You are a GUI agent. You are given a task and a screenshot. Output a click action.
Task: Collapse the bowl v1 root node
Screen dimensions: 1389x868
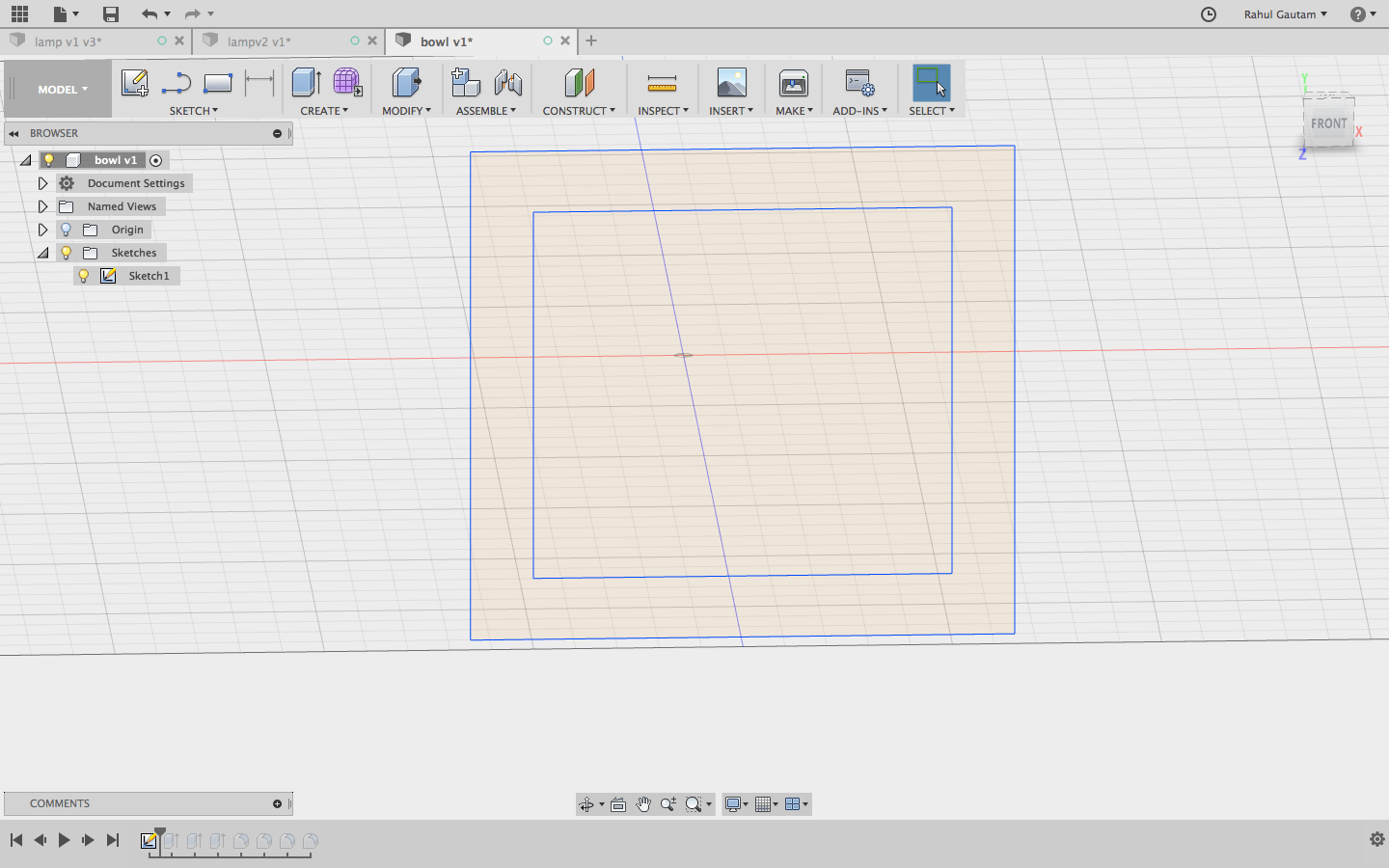[x=26, y=160]
